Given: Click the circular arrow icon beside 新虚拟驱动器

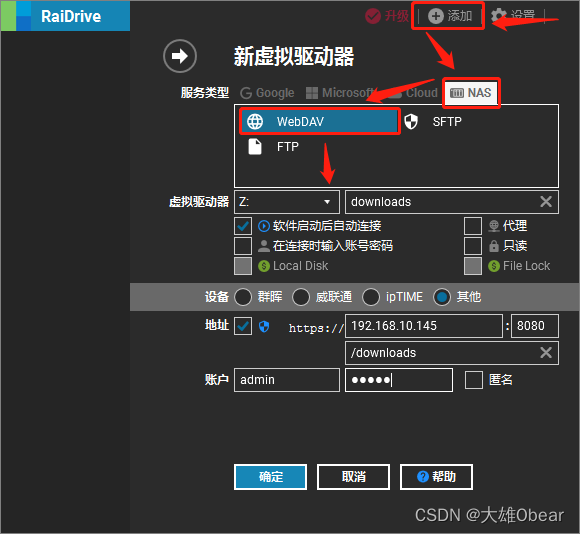Looking at the screenshot, I should coord(180,56).
